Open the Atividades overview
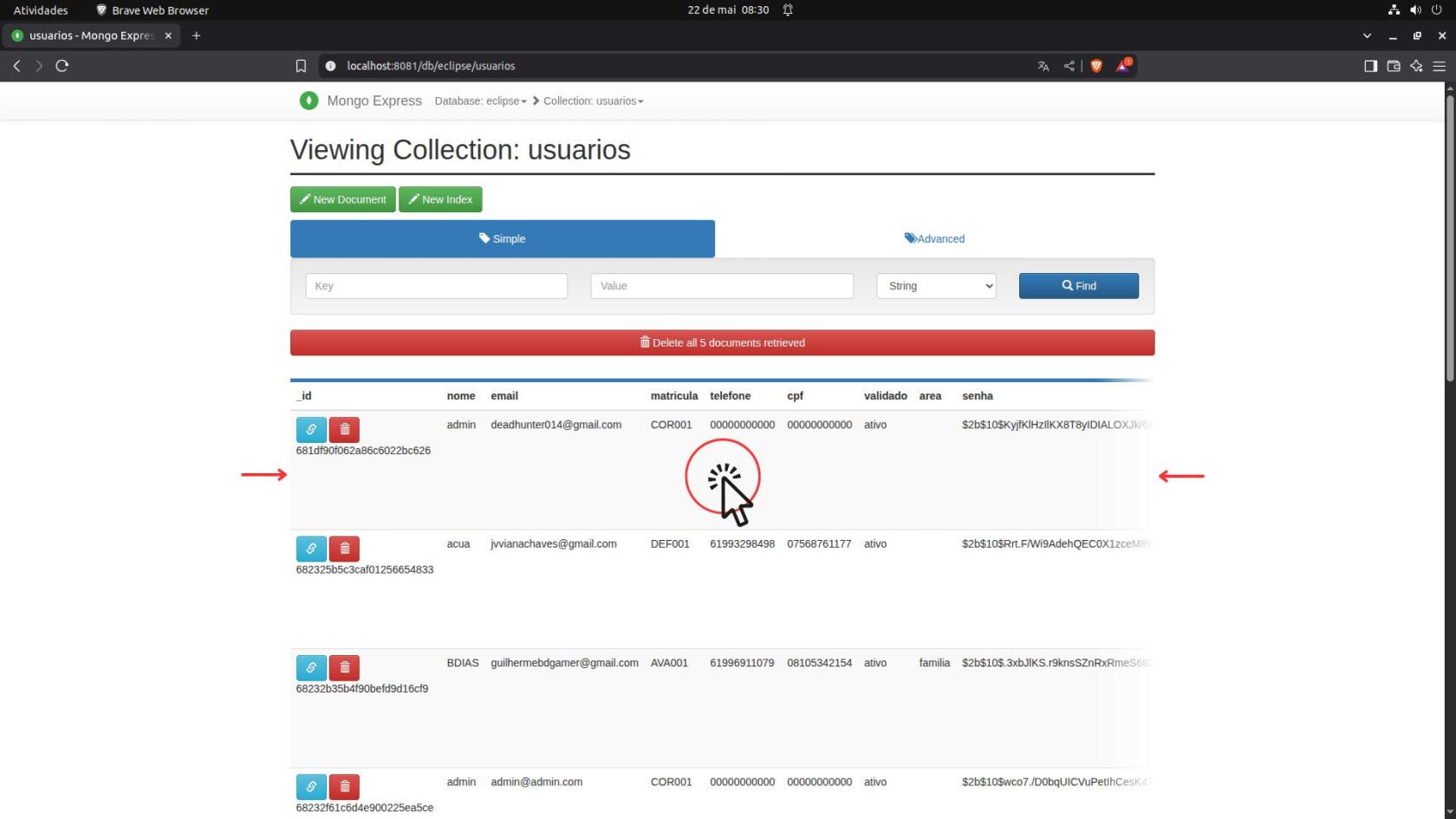 tap(41, 10)
